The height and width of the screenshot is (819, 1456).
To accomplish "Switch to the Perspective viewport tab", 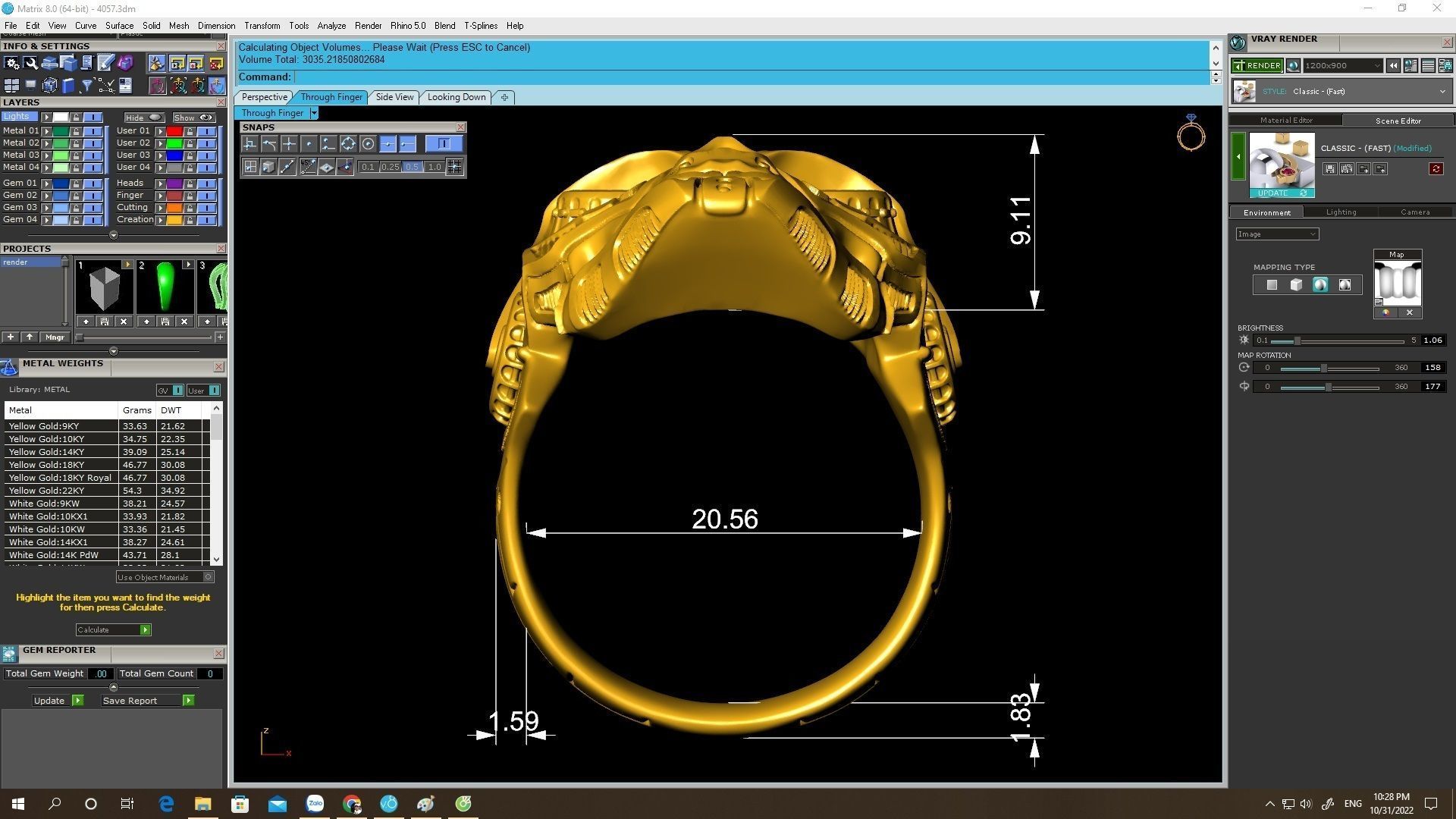I will 264,97.
